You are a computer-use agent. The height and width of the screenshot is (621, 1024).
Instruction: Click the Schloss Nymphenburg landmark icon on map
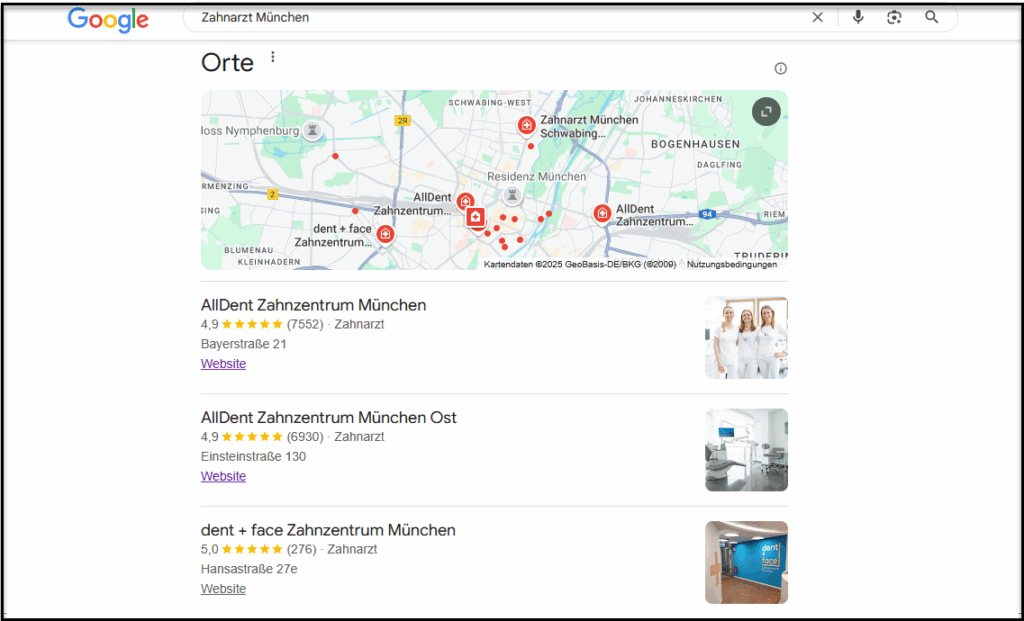tap(313, 131)
